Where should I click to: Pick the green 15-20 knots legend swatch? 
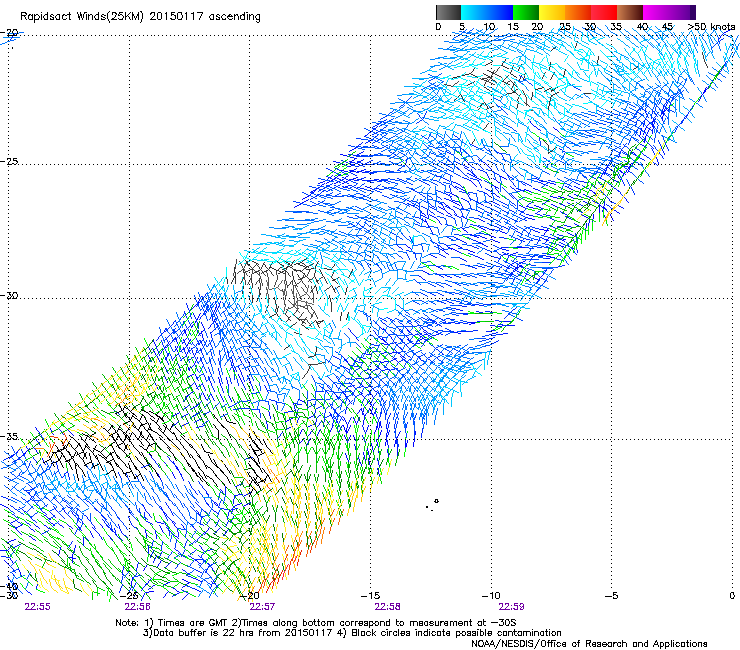coord(526,12)
